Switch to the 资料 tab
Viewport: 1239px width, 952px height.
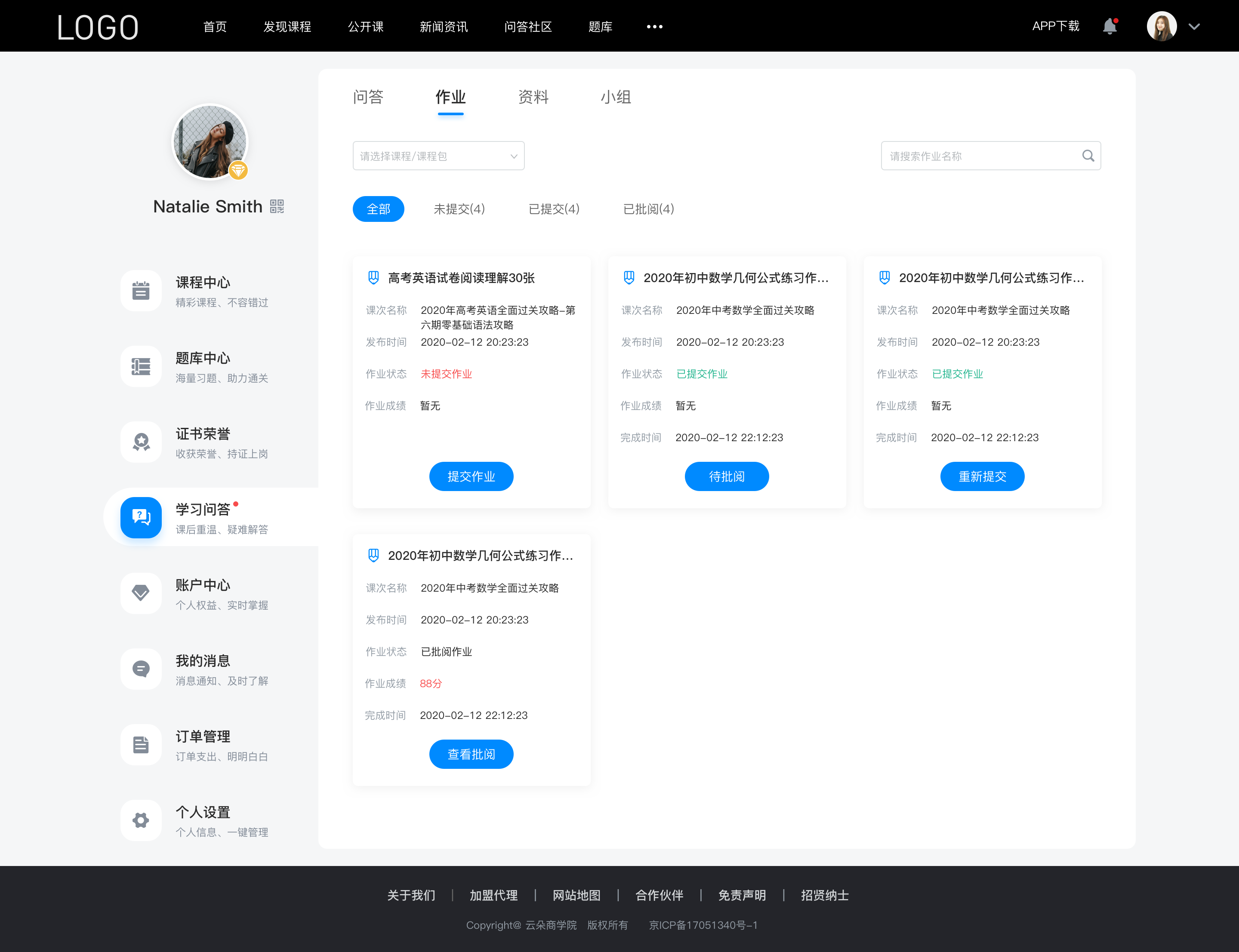click(x=534, y=97)
